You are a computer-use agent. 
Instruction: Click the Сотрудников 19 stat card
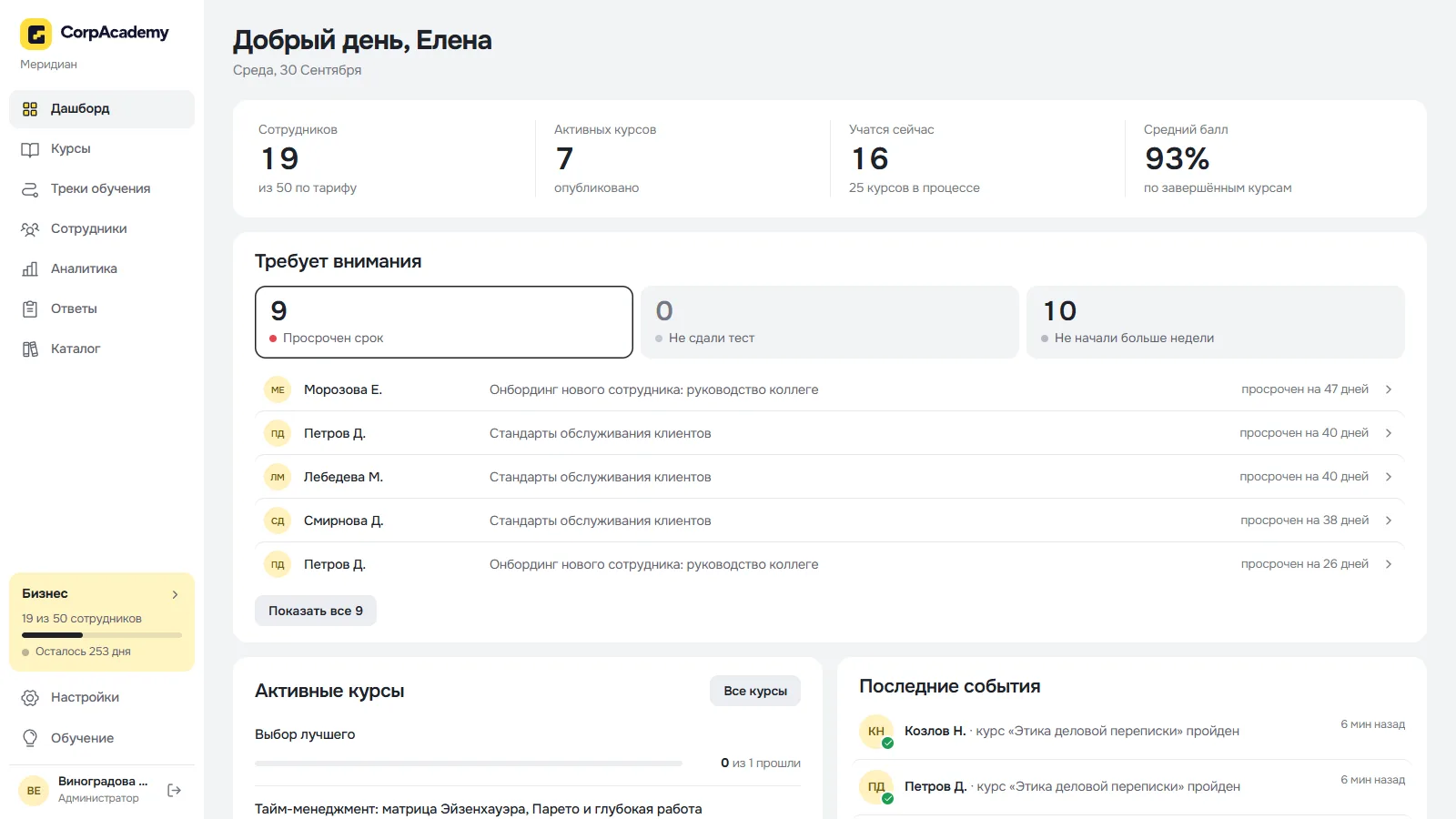tap(386, 158)
